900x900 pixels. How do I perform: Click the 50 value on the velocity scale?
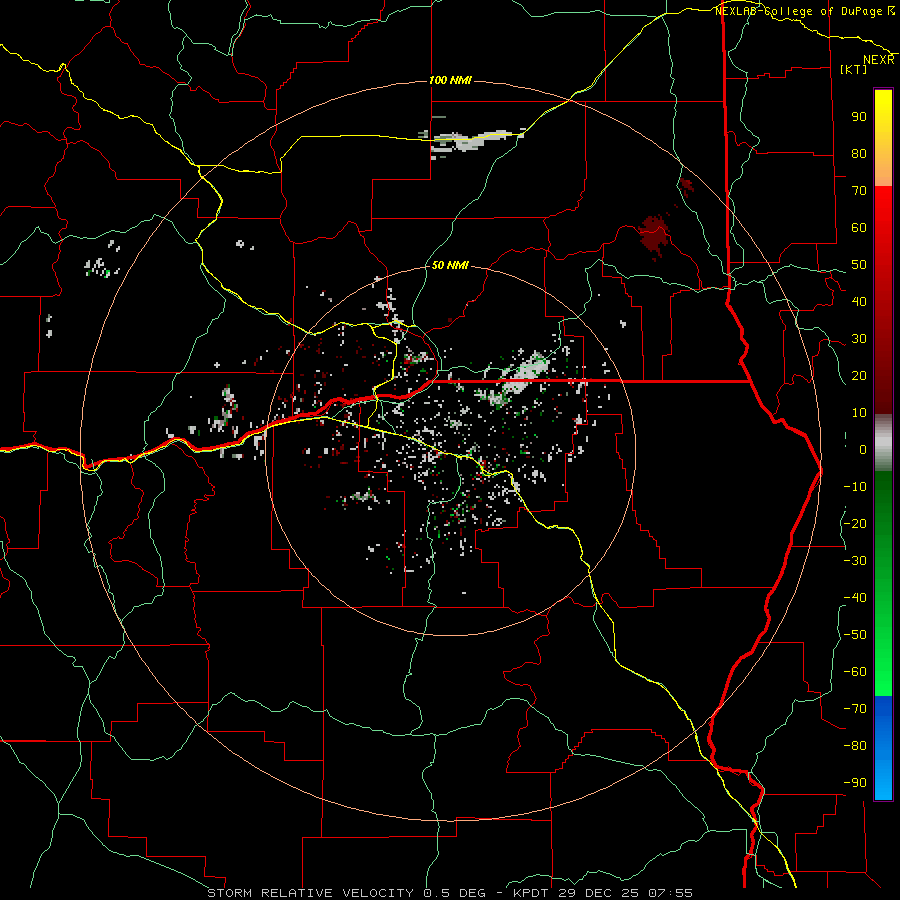pos(859,265)
